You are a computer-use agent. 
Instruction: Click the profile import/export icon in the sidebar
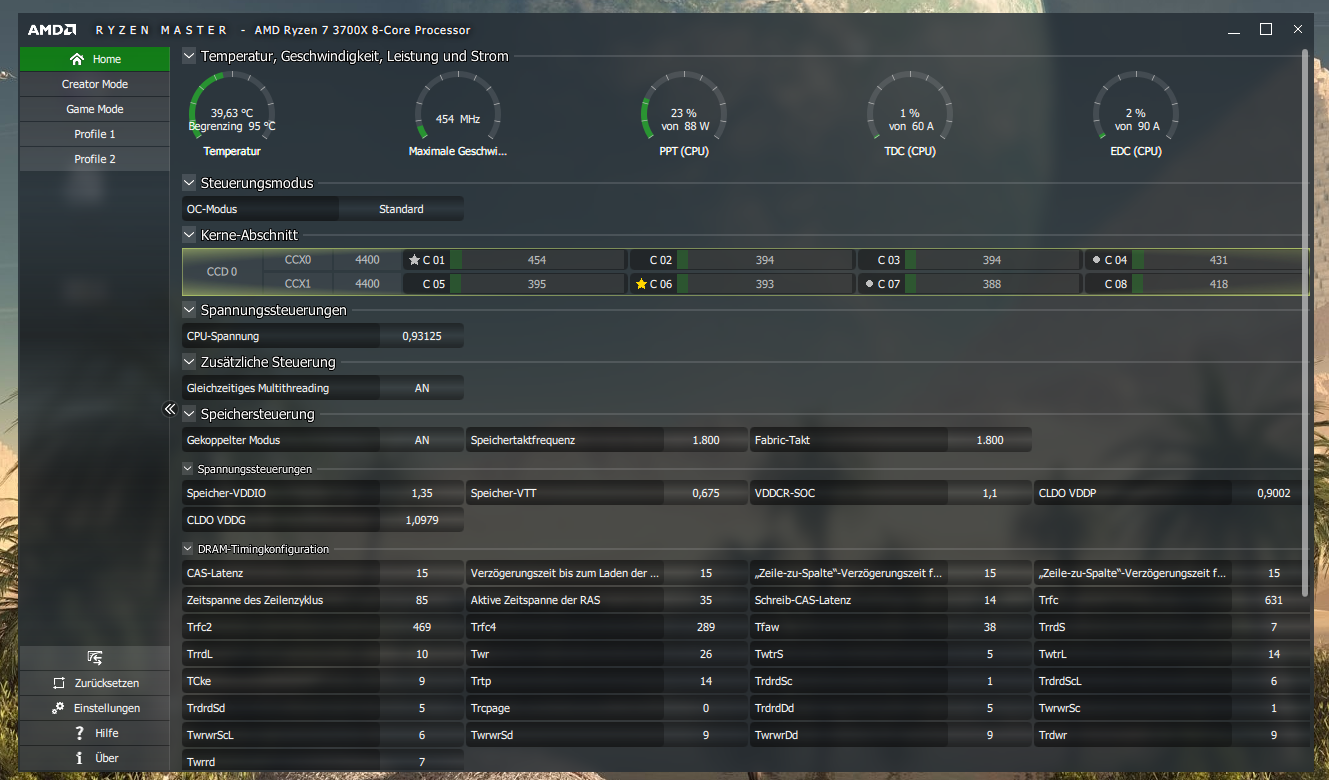95,657
